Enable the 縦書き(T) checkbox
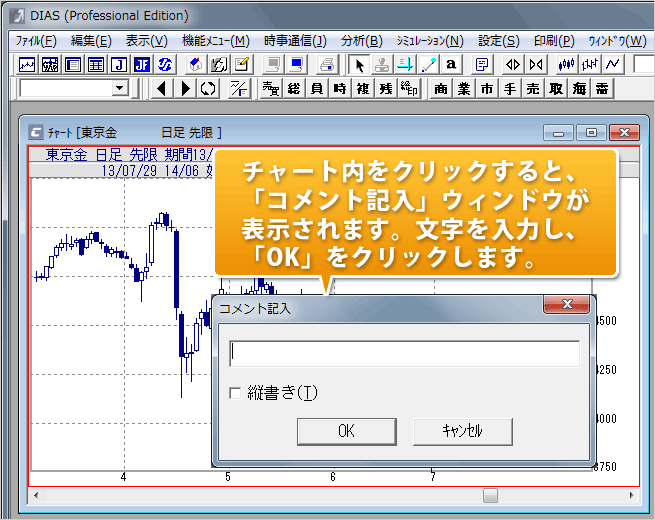Screen dimensions: 655x520 tap(235, 393)
